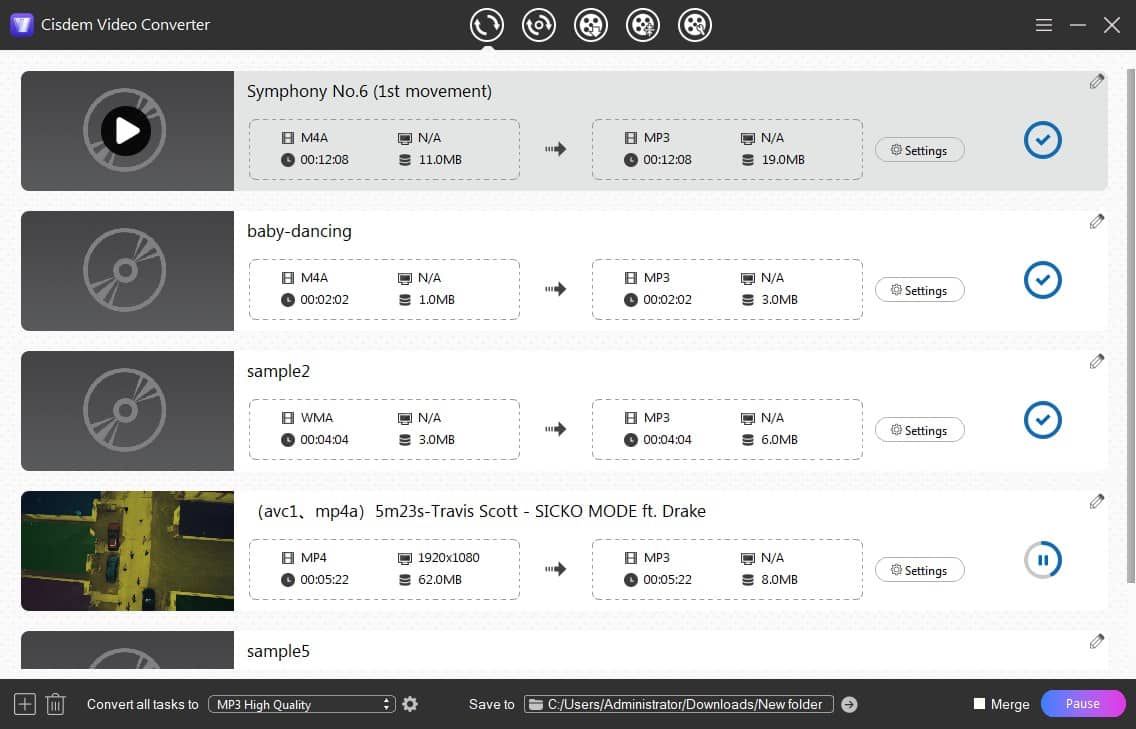Viewport: 1136px width, 729px height.
Task: Play the Symphony No.6 preview
Action: [x=125, y=131]
